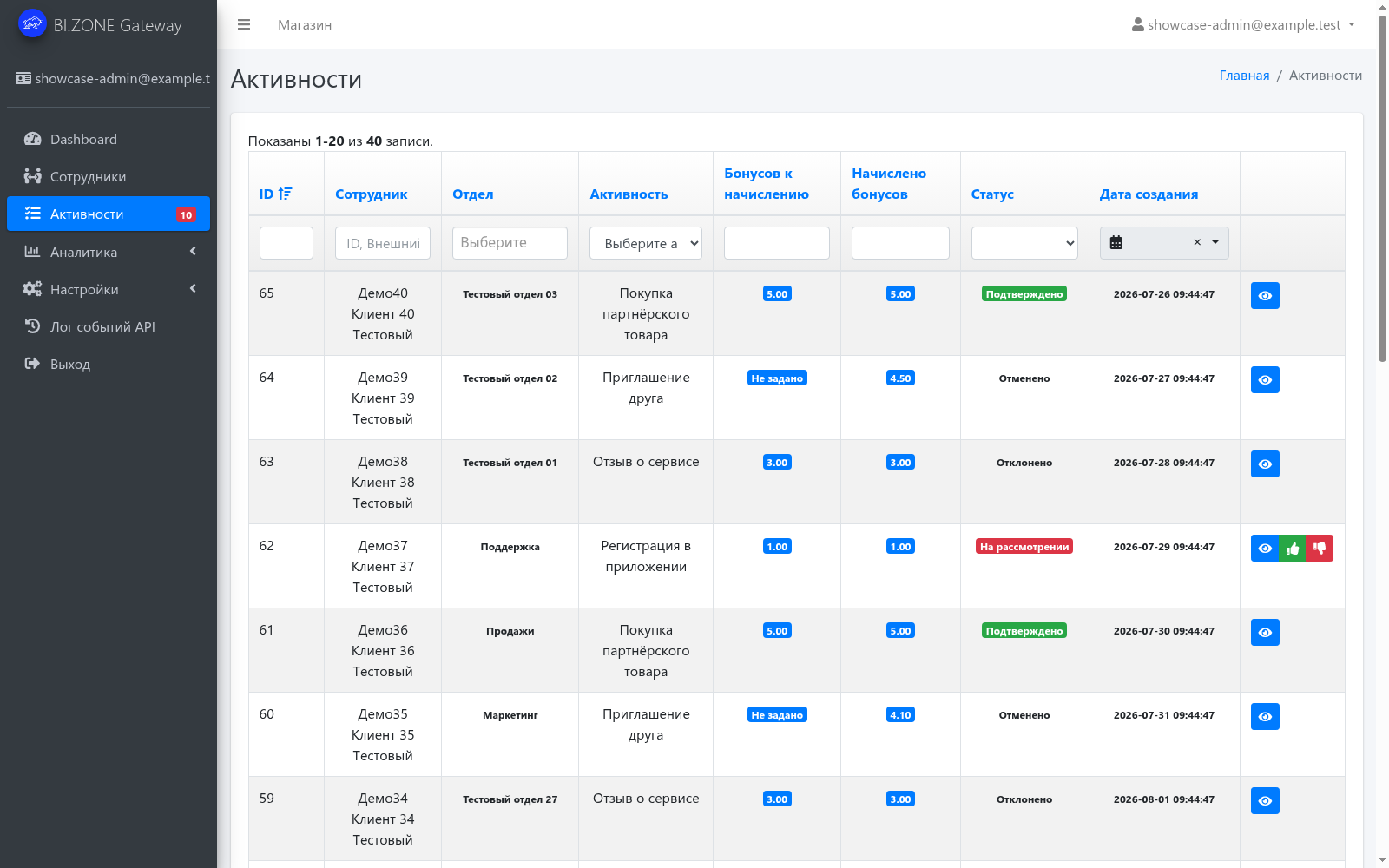Click the Начислено бонусов filter input
1389x868 pixels.
click(x=900, y=243)
